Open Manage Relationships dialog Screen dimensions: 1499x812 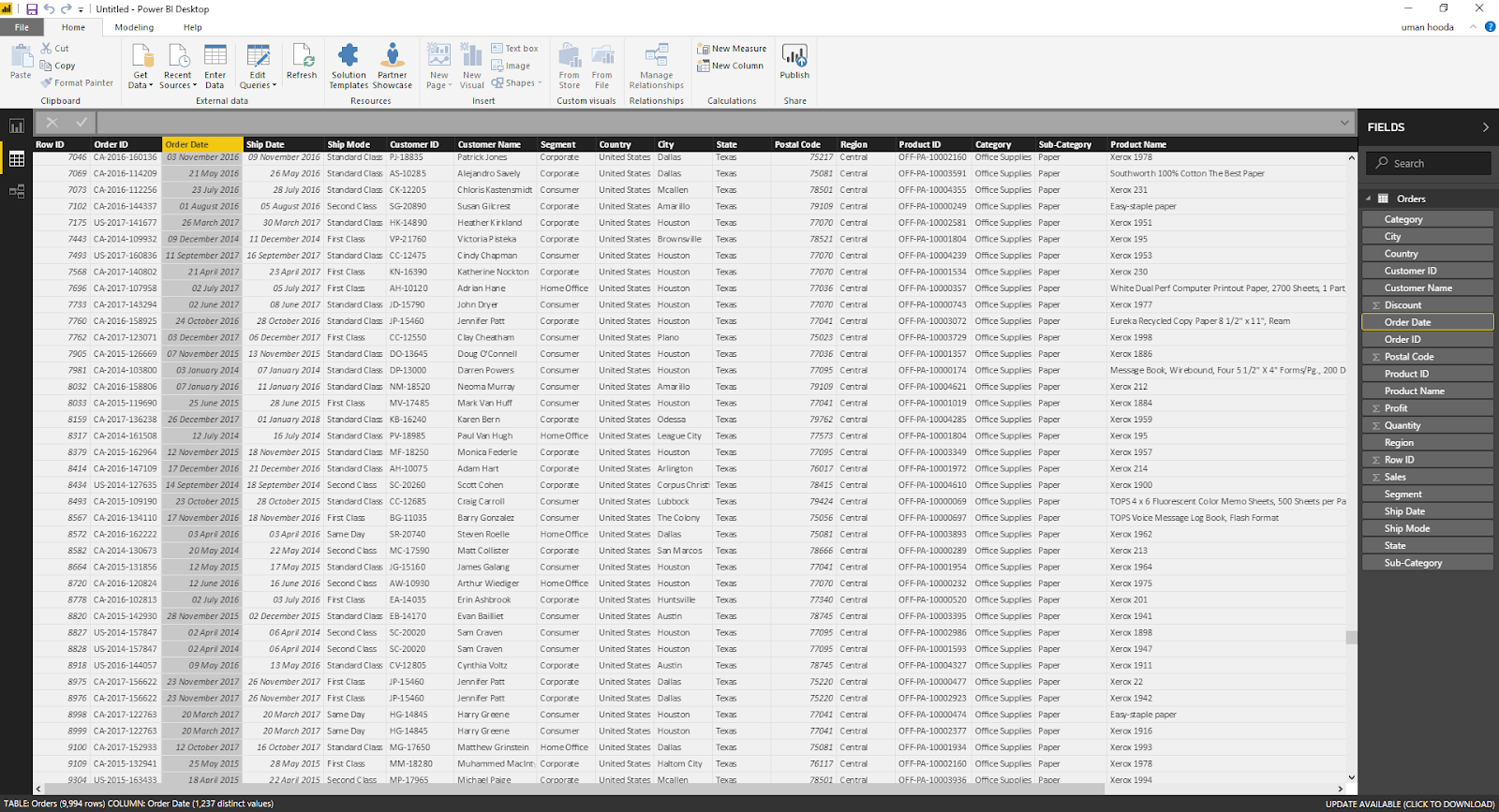(x=657, y=66)
